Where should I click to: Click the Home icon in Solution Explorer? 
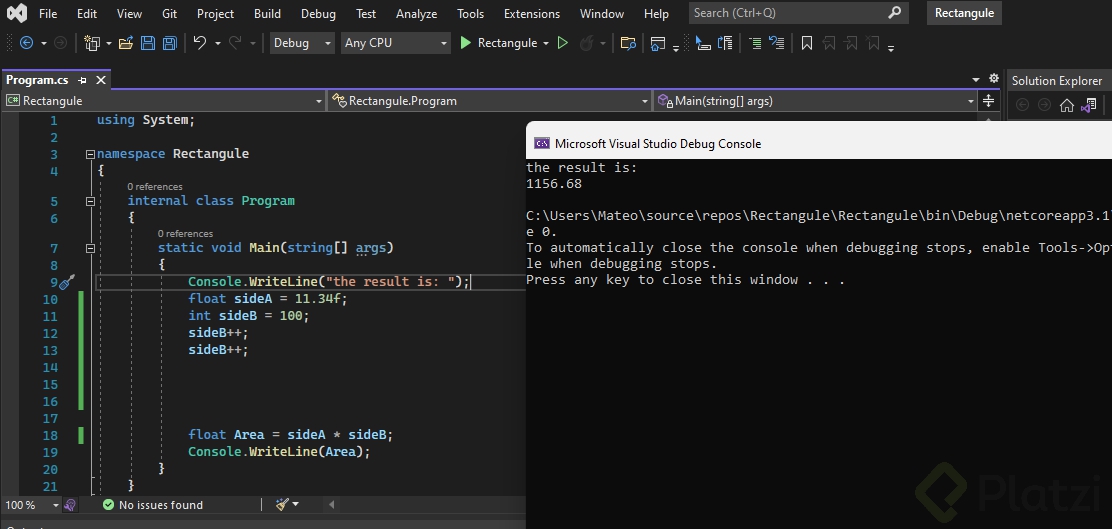click(x=1066, y=105)
